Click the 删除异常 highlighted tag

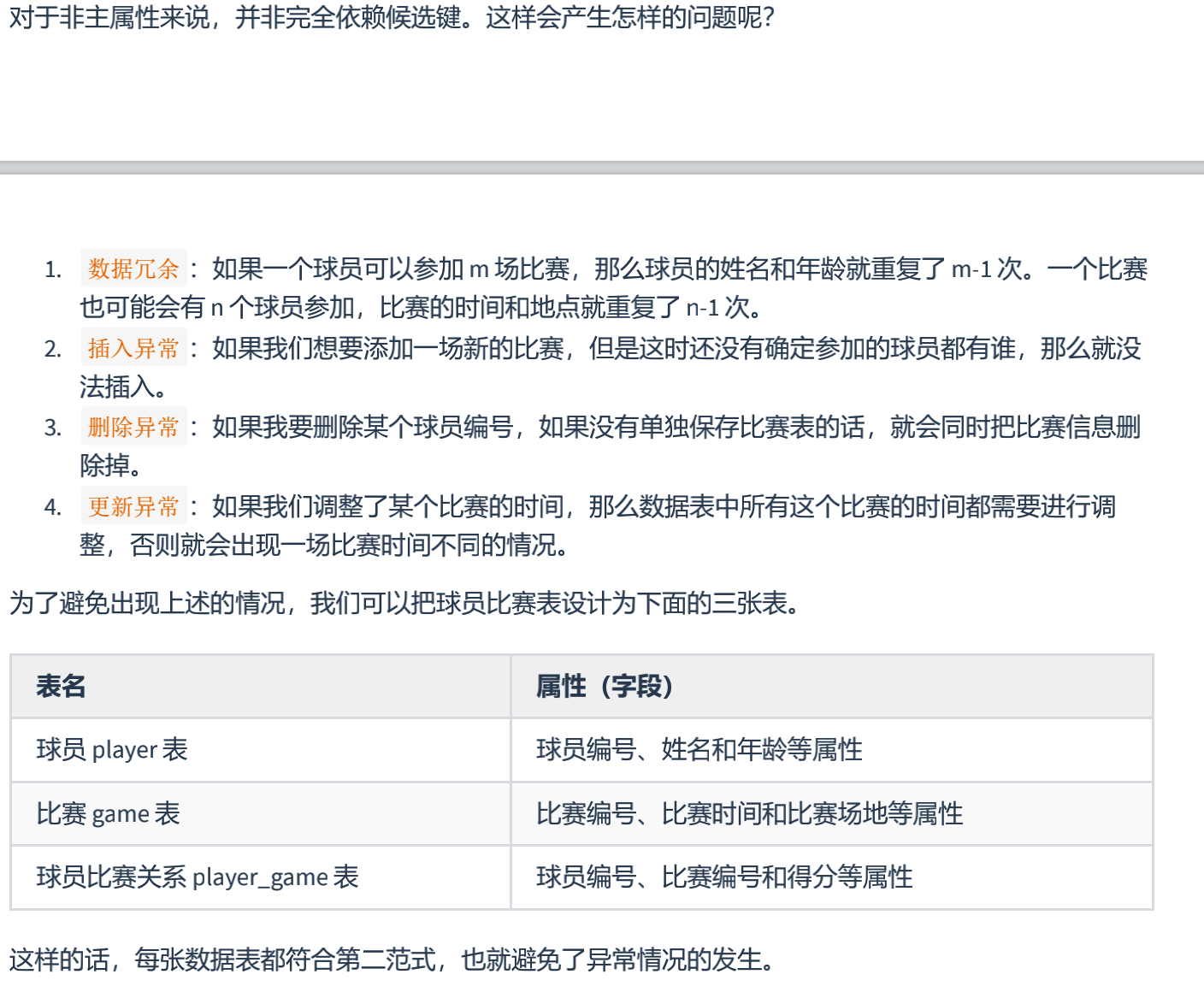pos(133,426)
